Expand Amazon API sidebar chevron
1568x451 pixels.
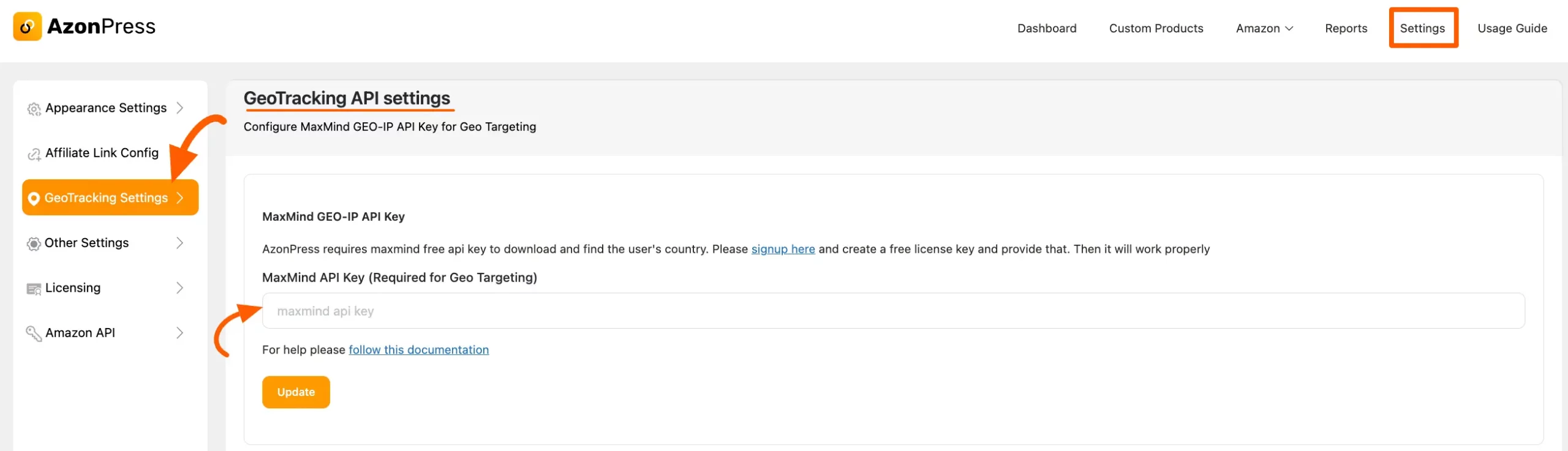pyautogui.click(x=179, y=333)
